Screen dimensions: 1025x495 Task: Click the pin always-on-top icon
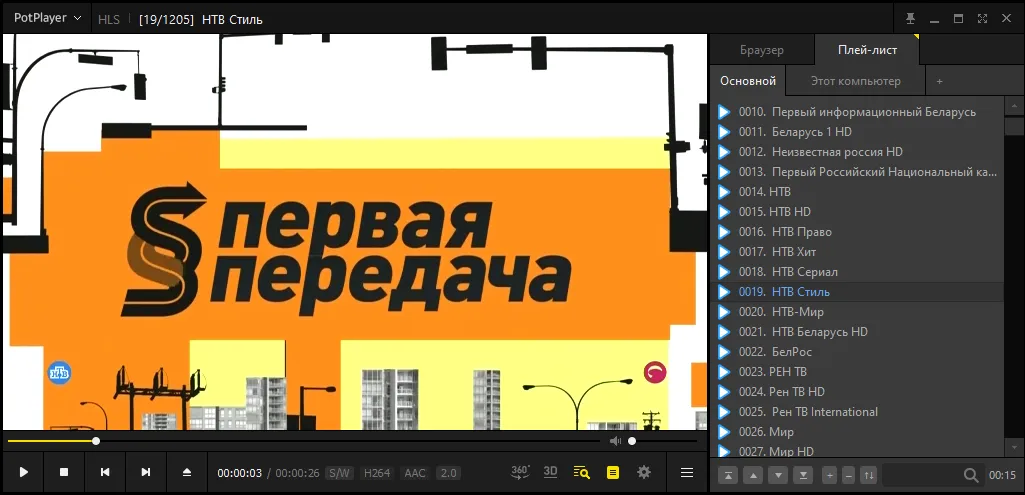click(910, 18)
